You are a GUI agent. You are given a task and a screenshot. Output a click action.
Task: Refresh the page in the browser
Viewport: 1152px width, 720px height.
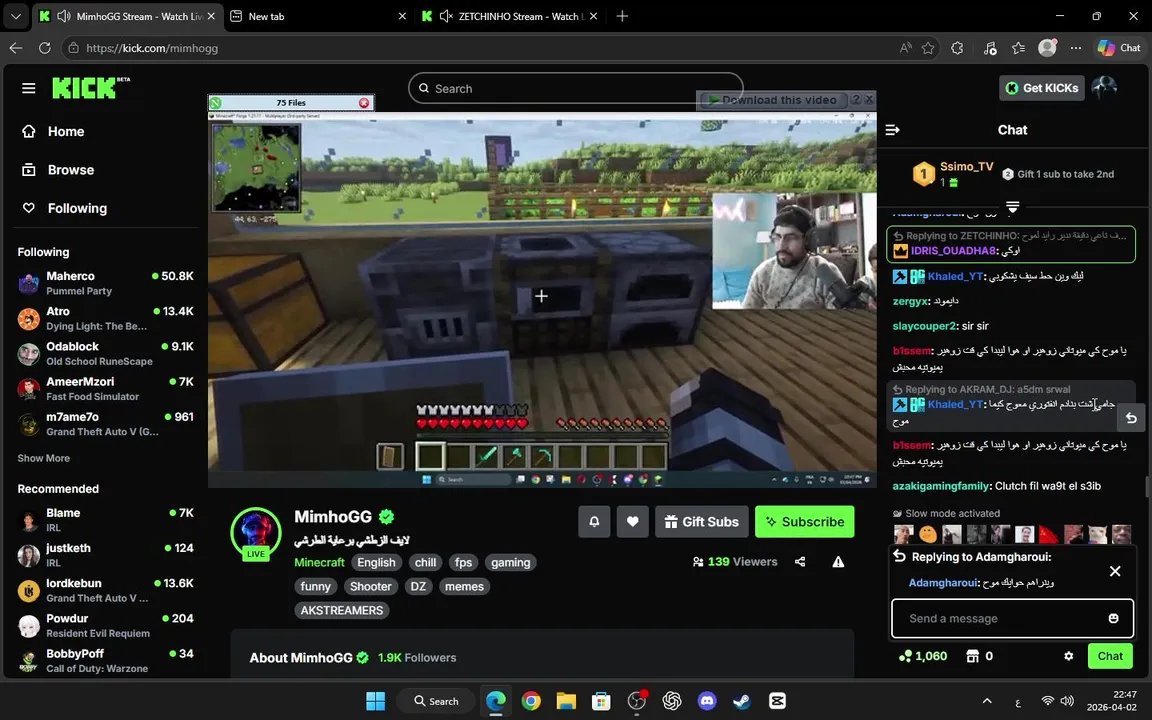click(x=45, y=48)
